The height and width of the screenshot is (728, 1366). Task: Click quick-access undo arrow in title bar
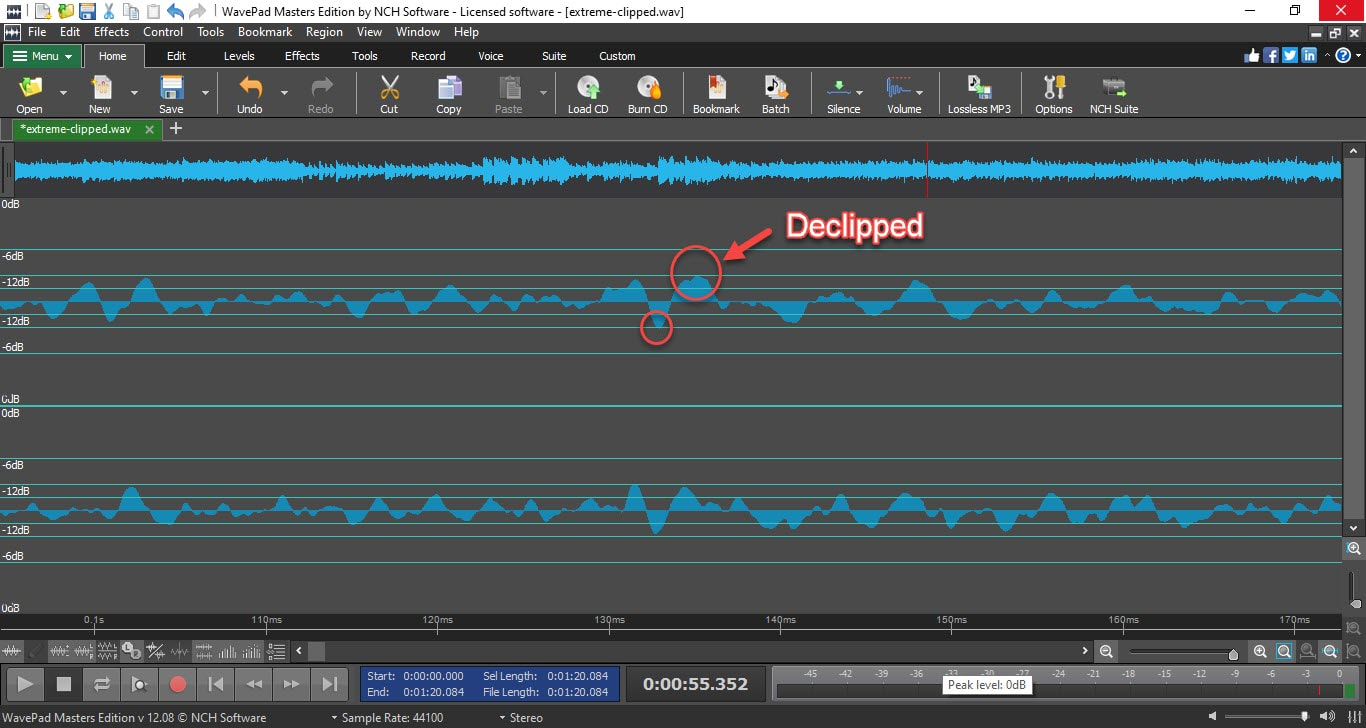click(175, 11)
